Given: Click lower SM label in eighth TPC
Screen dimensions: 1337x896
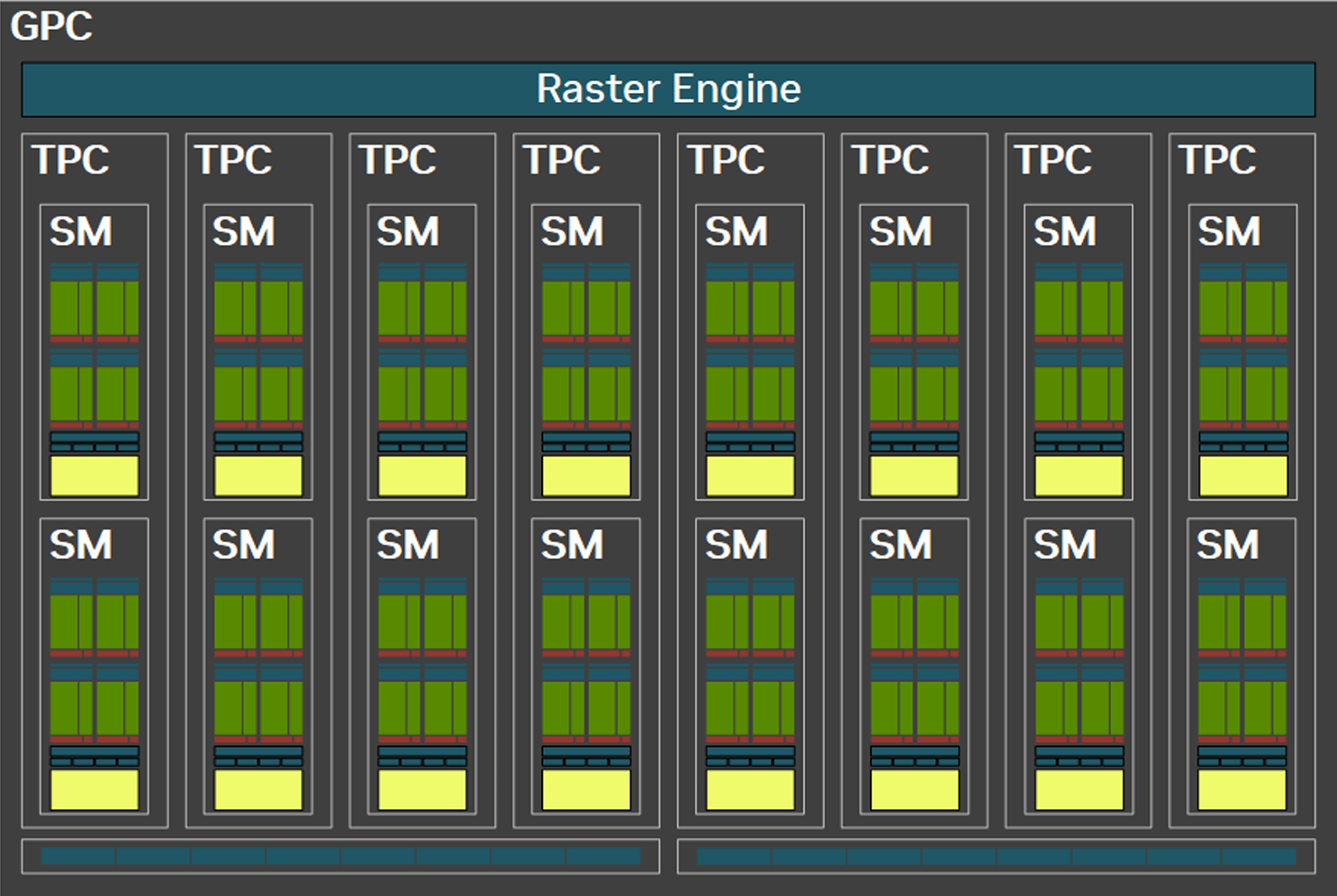Looking at the screenshot, I should tap(1228, 546).
